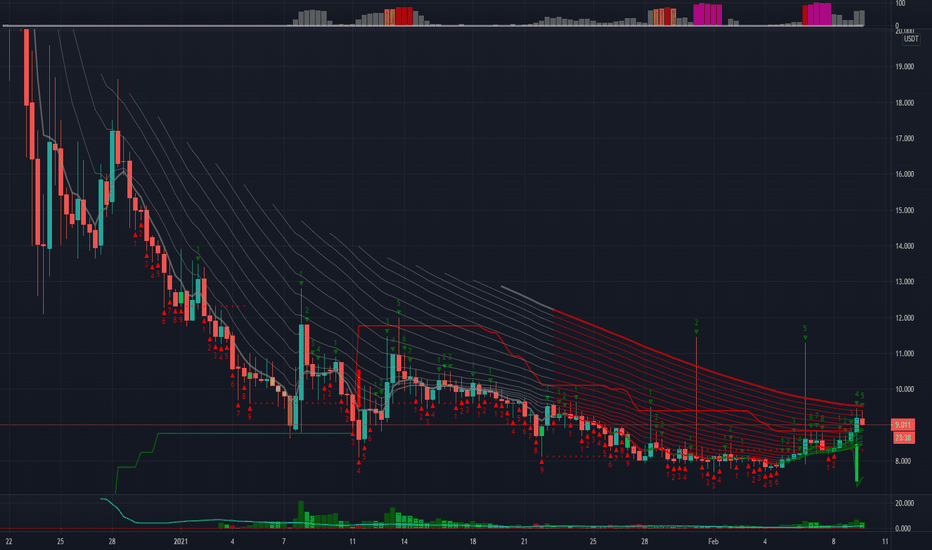Viewport: 932px width, 550px height.
Task: Click the 20.000 label in the volume pane
Action: pos(905,503)
